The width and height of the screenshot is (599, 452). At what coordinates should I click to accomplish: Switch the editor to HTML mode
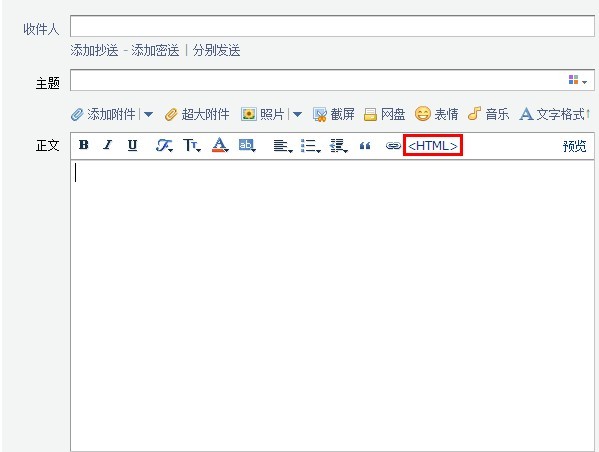click(433, 146)
